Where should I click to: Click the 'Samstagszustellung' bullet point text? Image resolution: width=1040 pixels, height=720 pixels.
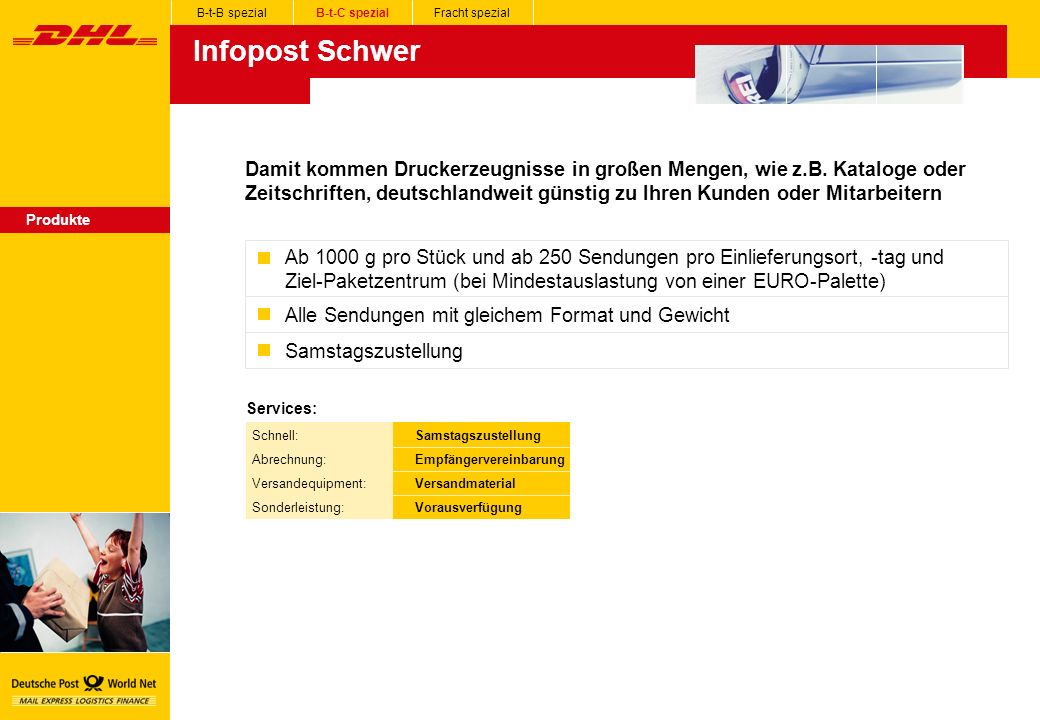[373, 351]
